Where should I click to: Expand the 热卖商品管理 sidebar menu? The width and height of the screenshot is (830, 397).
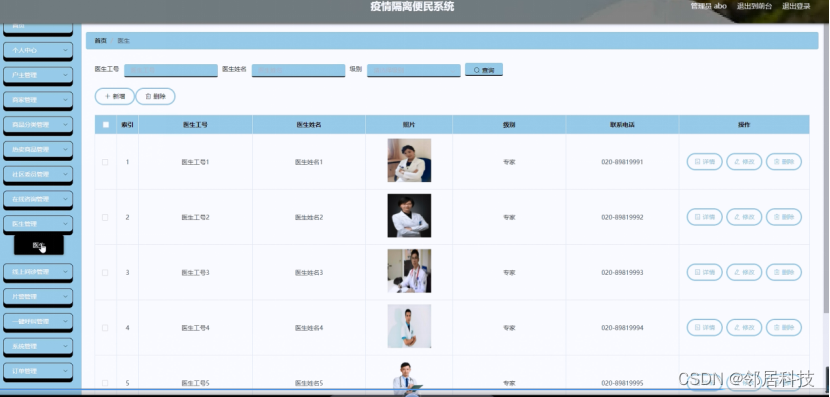38,150
